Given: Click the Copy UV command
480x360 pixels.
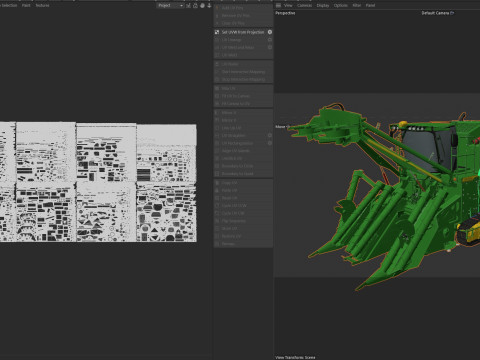Looking at the screenshot, I should point(243,183).
